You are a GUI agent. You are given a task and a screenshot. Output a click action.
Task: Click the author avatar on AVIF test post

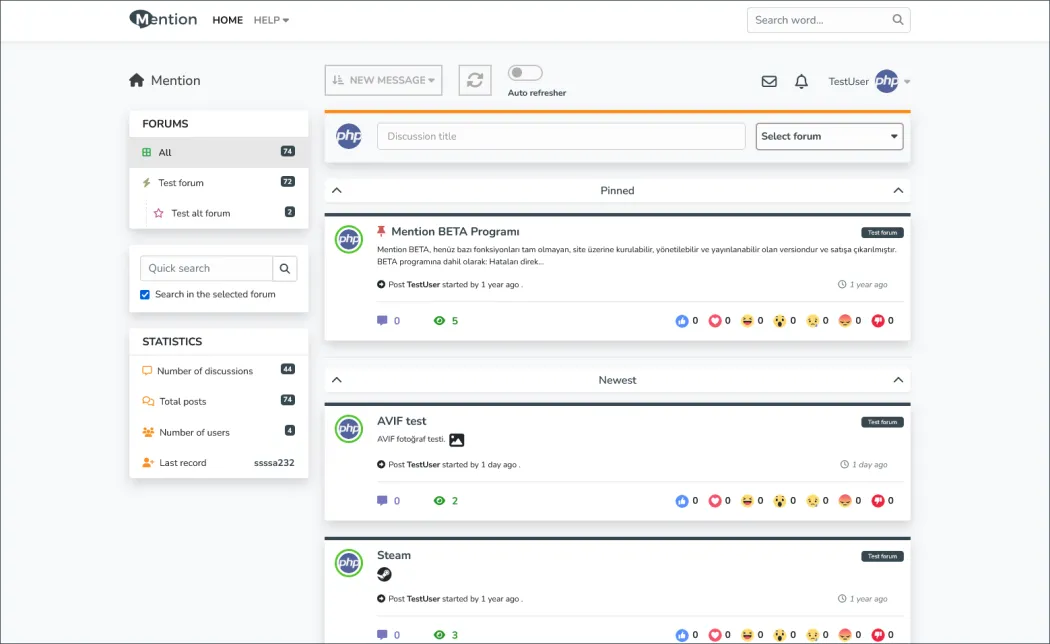[349, 428]
